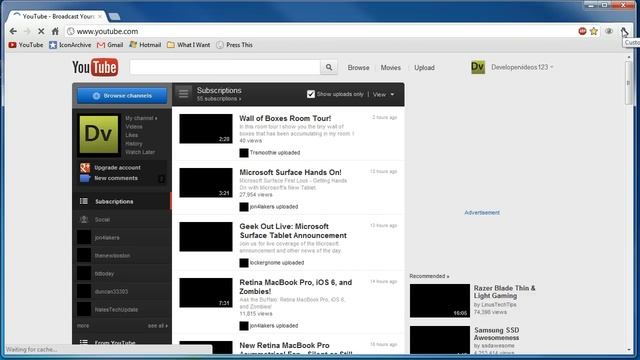Bookmark this page with the star icon
Viewport: 640px width, 360px height.
[594, 31]
